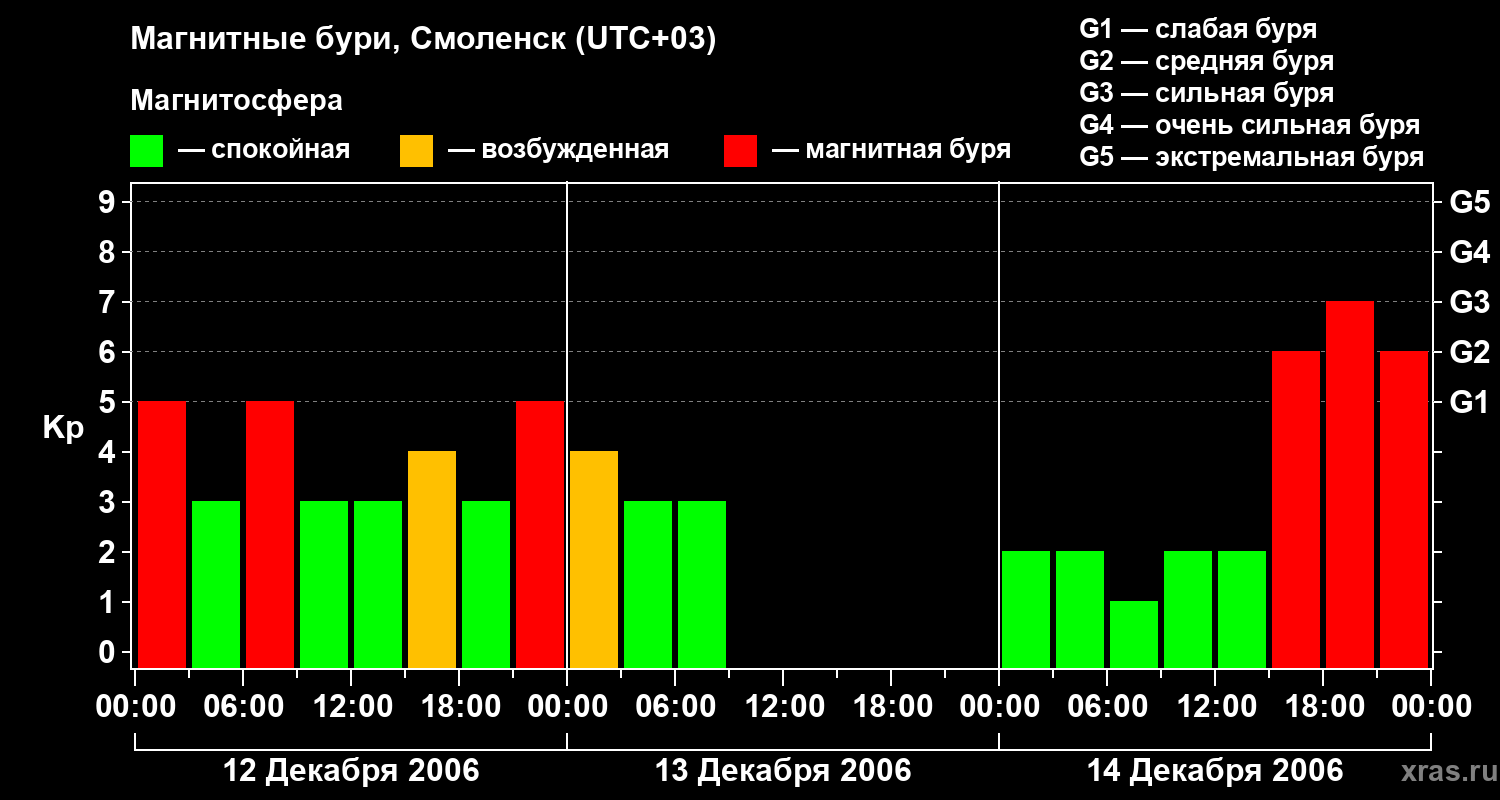Click the G3 scale label
This screenshot has width=1500, height=800.
pos(1469,302)
